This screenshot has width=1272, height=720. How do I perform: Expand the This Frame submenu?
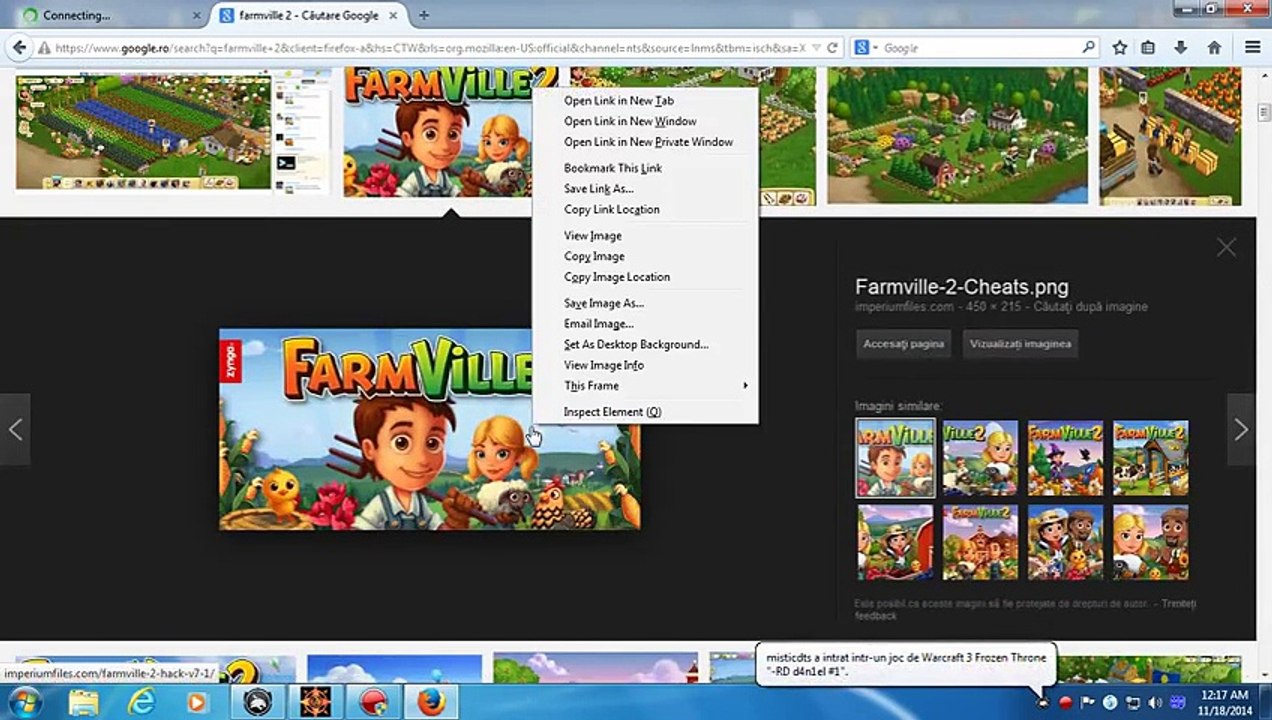tap(646, 386)
